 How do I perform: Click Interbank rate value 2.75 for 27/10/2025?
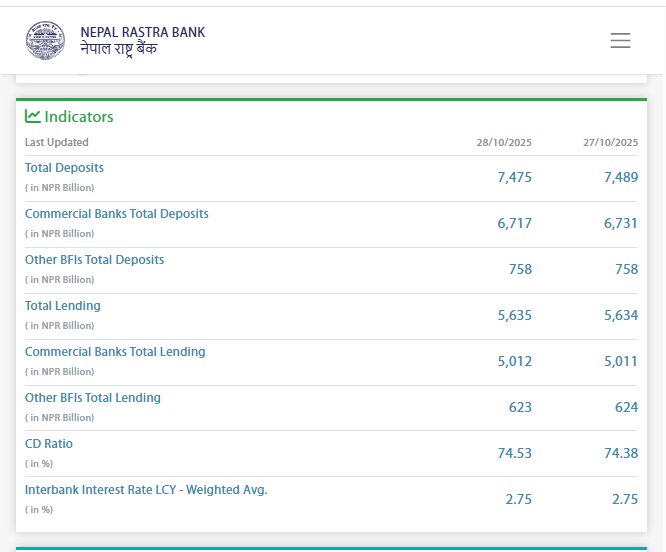coord(624,499)
